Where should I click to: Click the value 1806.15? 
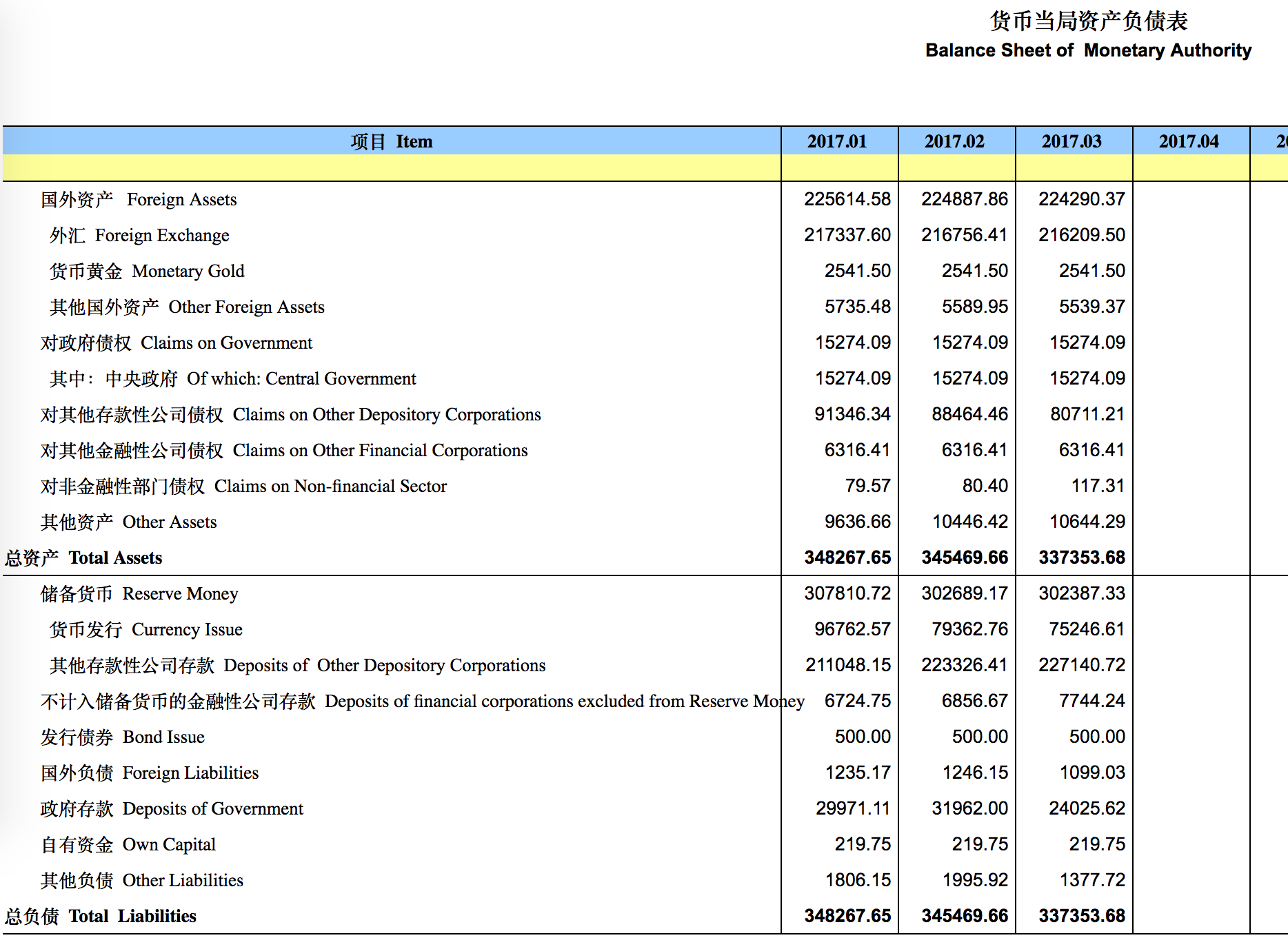858,880
